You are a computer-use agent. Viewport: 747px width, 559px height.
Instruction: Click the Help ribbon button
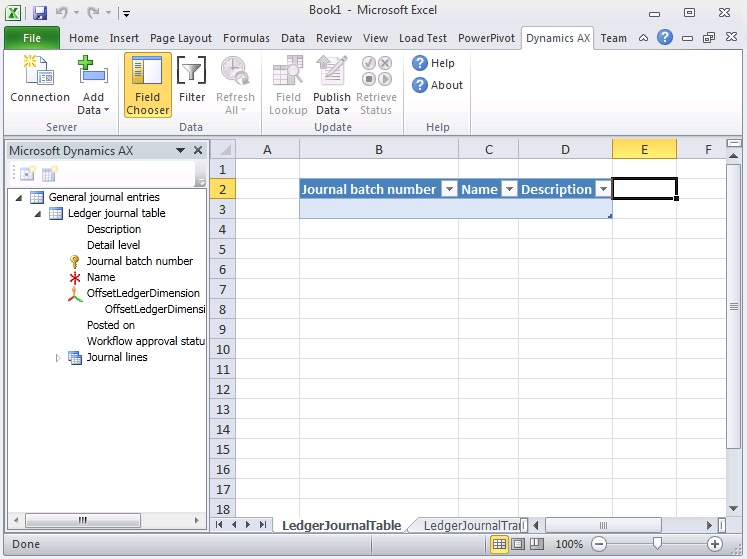[433, 63]
